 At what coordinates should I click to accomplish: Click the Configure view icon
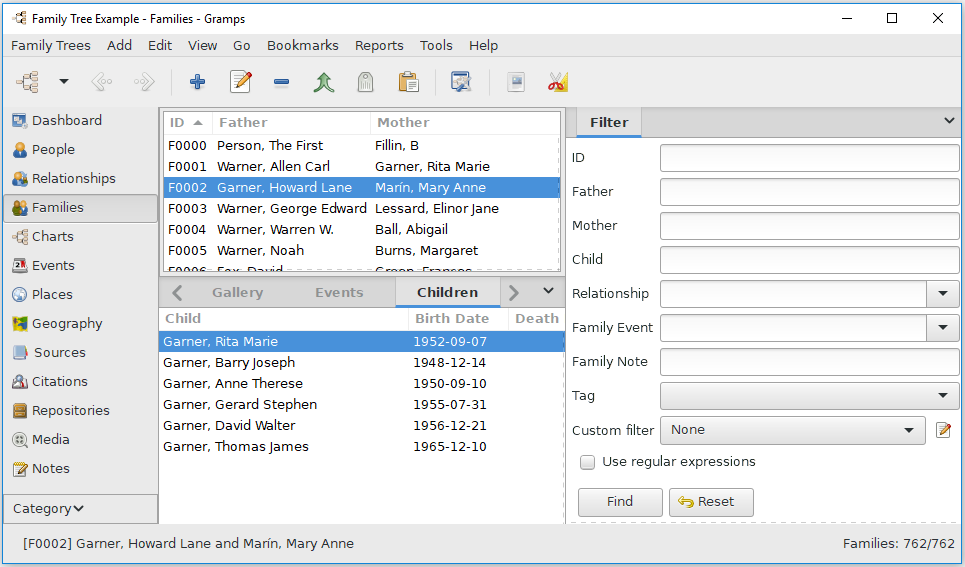pyautogui.click(x=461, y=82)
